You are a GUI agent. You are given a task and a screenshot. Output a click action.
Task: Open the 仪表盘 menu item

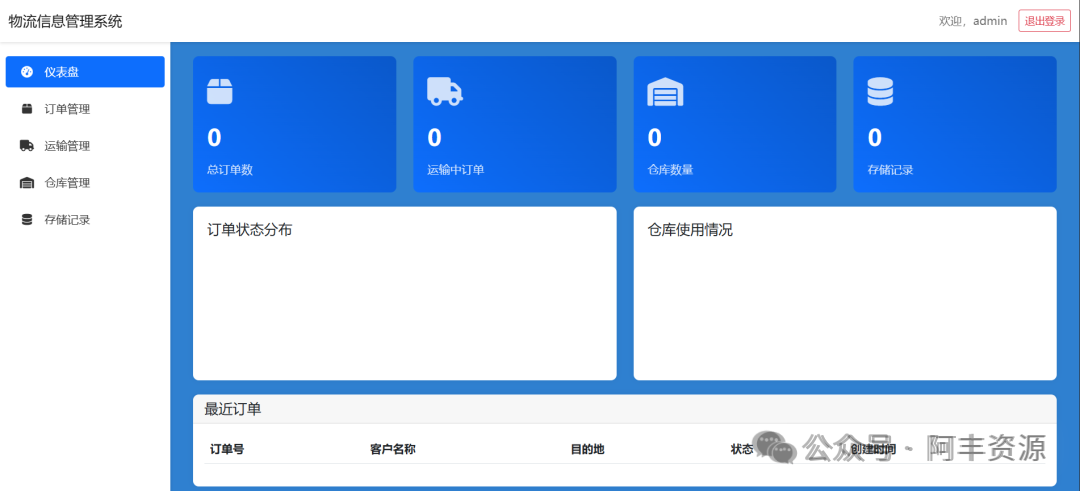(x=85, y=72)
